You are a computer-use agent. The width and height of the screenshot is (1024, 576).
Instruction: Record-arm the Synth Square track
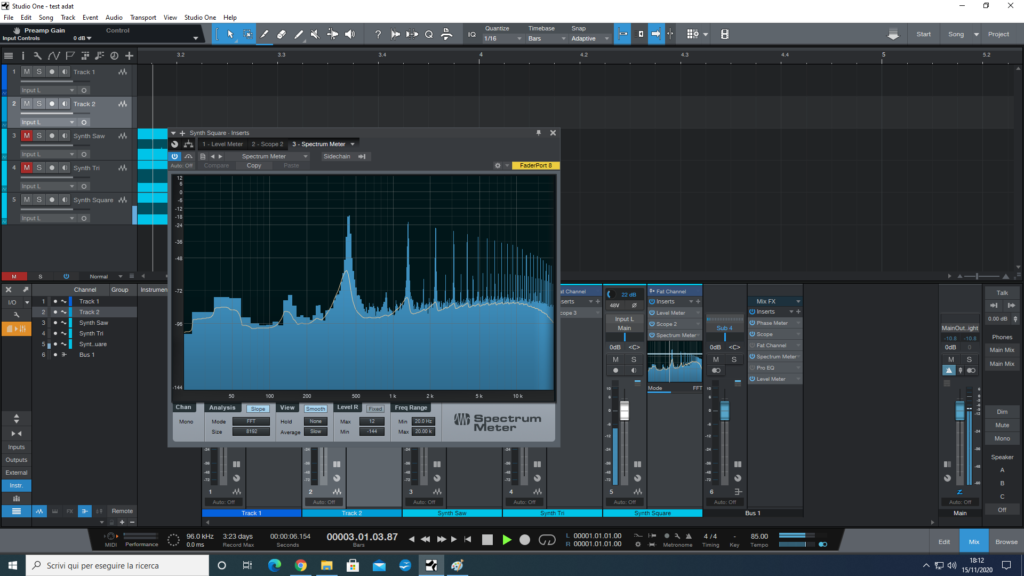52,200
